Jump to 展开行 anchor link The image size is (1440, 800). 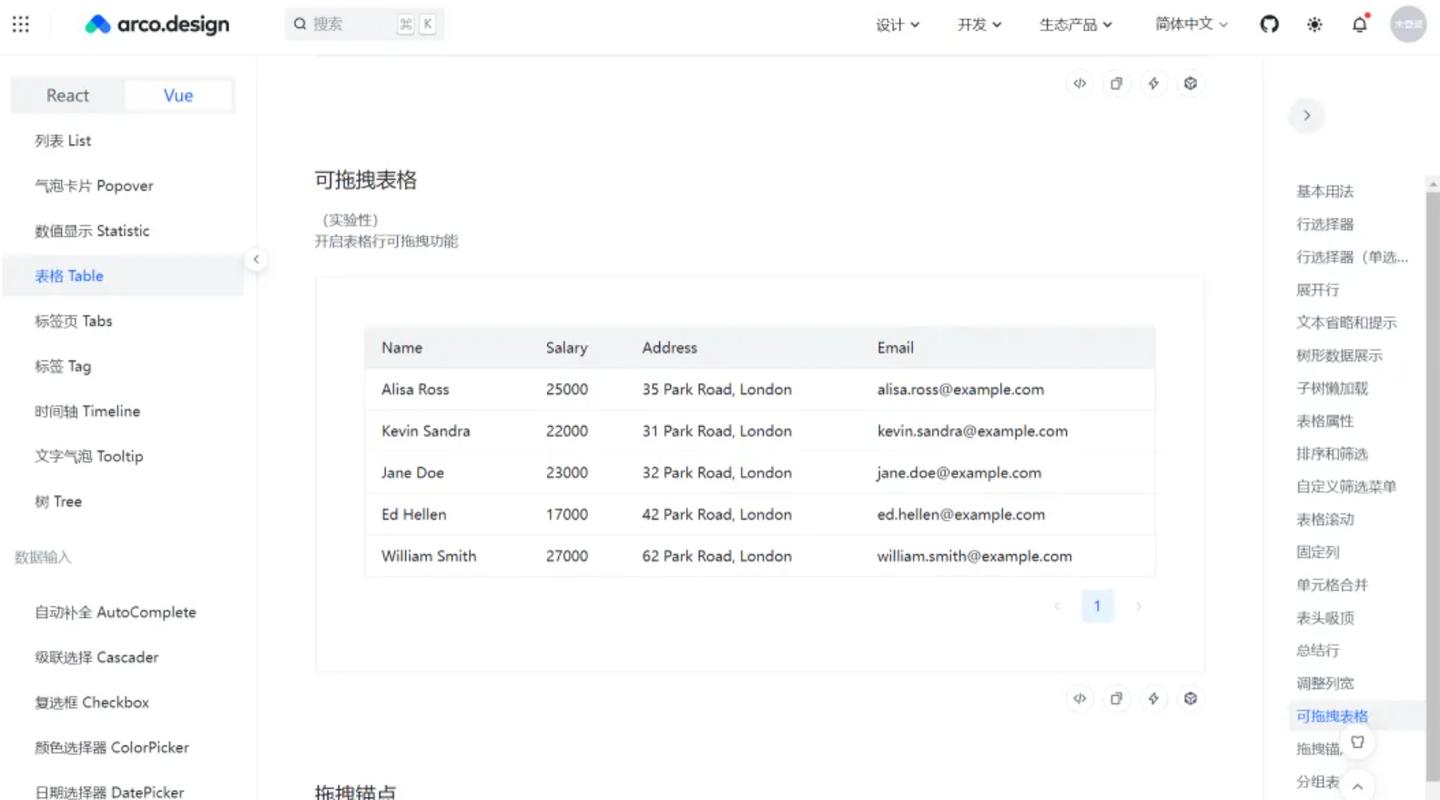coord(1318,290)
